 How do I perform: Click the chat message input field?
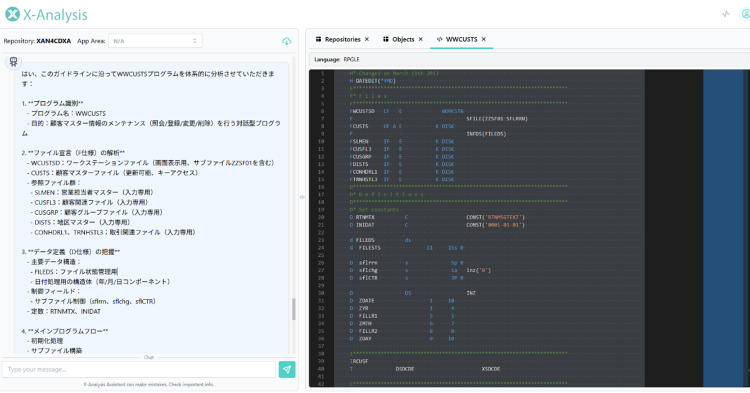(139, 369)
